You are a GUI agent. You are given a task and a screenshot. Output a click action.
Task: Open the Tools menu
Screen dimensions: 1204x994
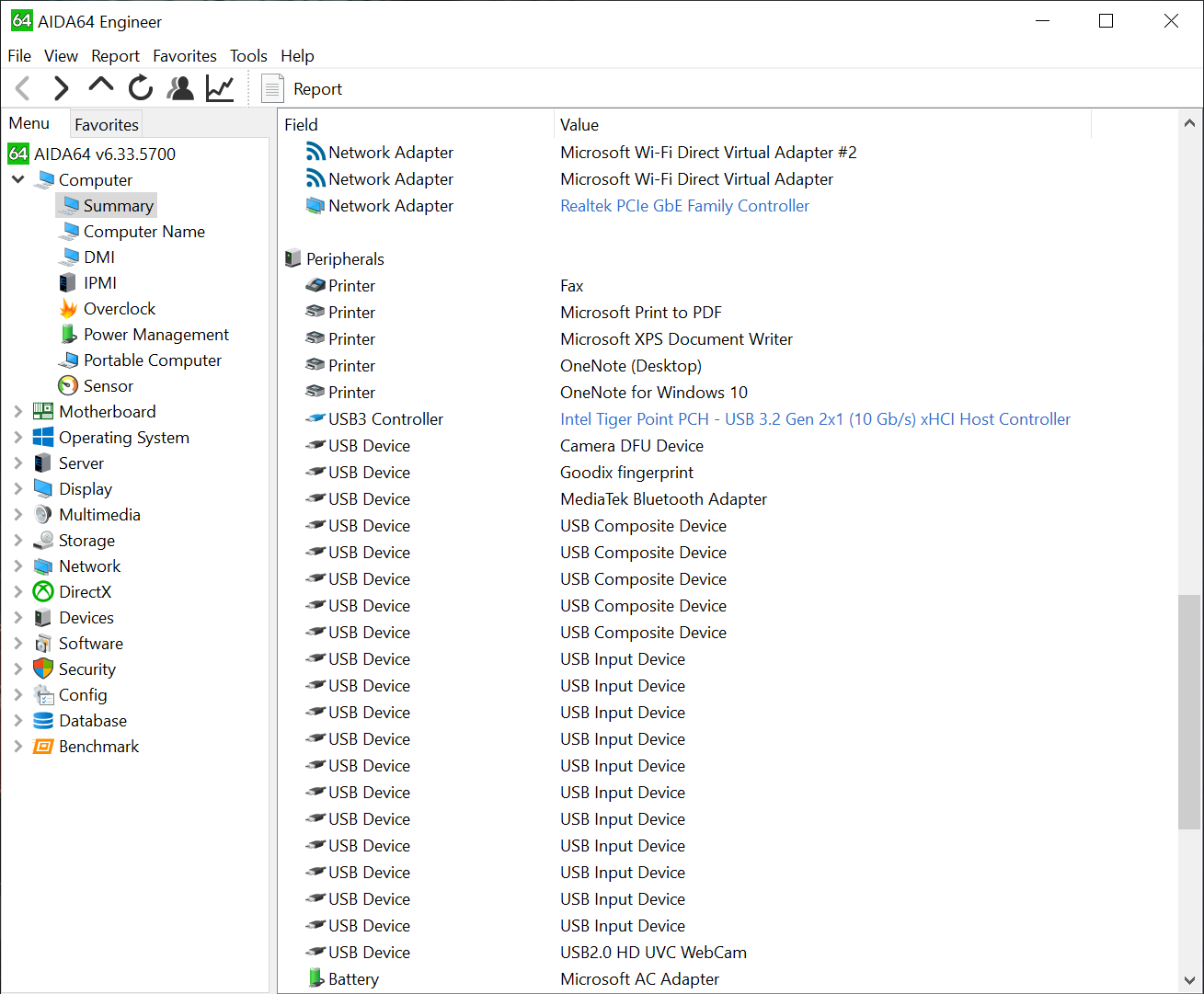pos(248,56)
